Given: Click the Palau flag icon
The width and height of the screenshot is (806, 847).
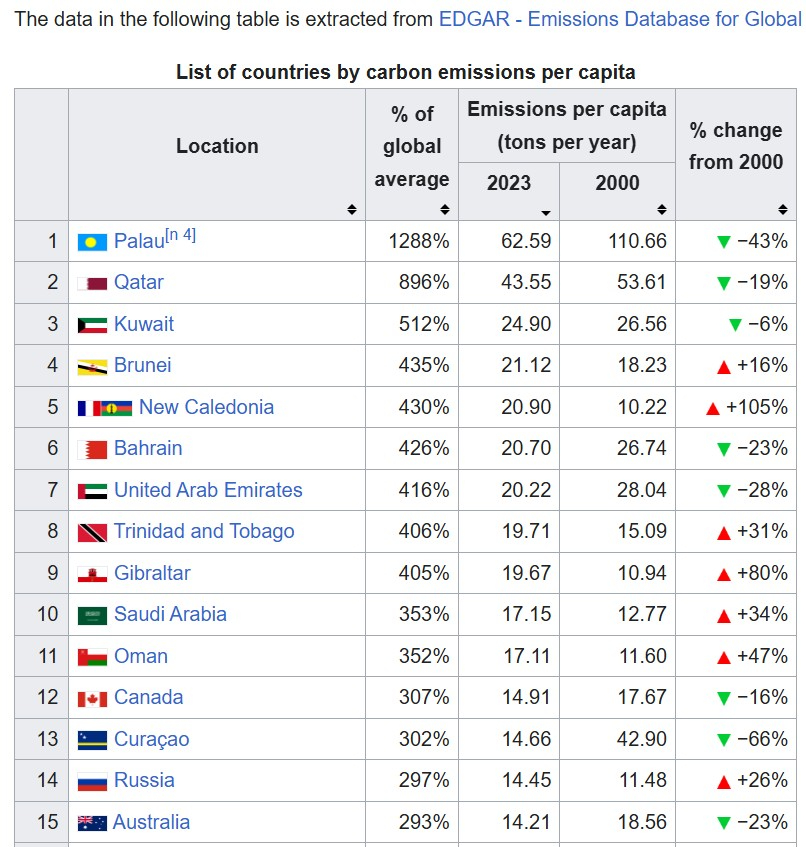Looking at the screenshot, I should [92, 242].
